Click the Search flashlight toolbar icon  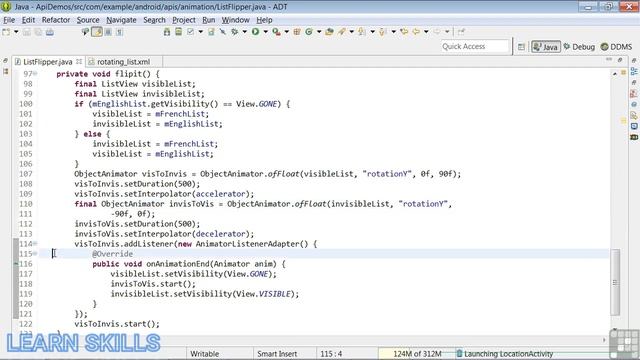click(342, 32)
